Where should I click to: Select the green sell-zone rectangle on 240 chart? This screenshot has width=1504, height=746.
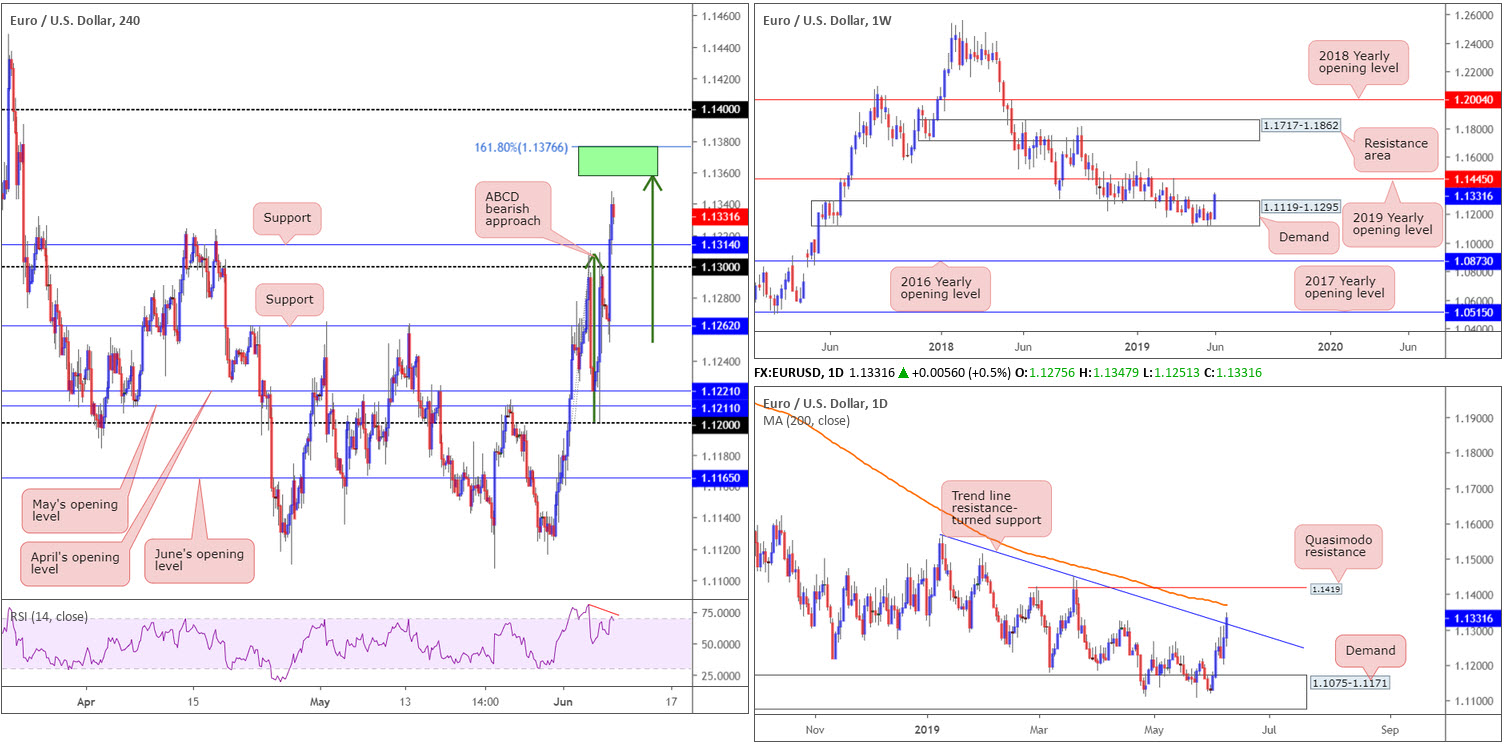point(618,161)
